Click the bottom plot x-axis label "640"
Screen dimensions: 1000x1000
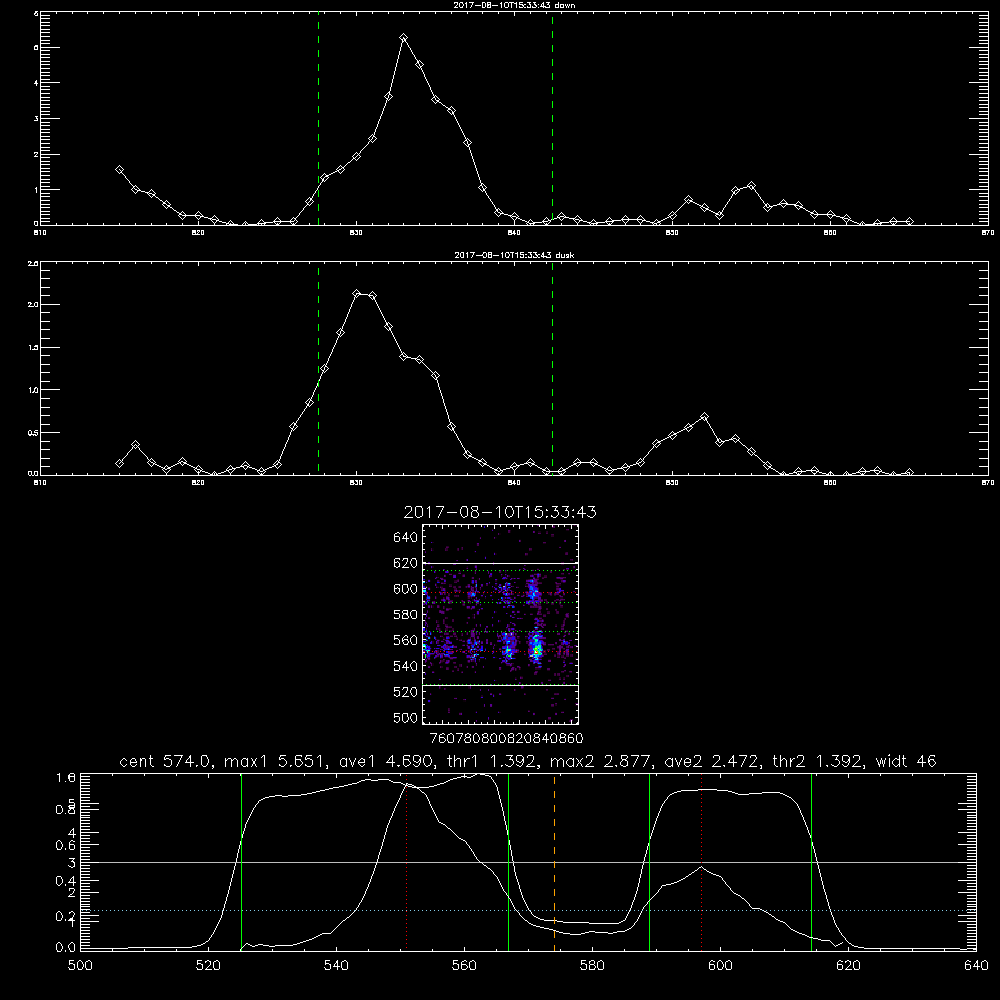point(976,966)
